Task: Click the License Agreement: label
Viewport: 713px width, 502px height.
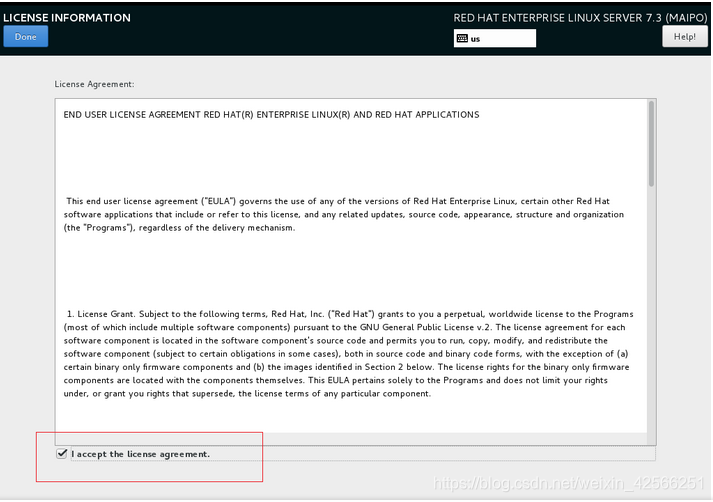Action: [x=94, y=84]
